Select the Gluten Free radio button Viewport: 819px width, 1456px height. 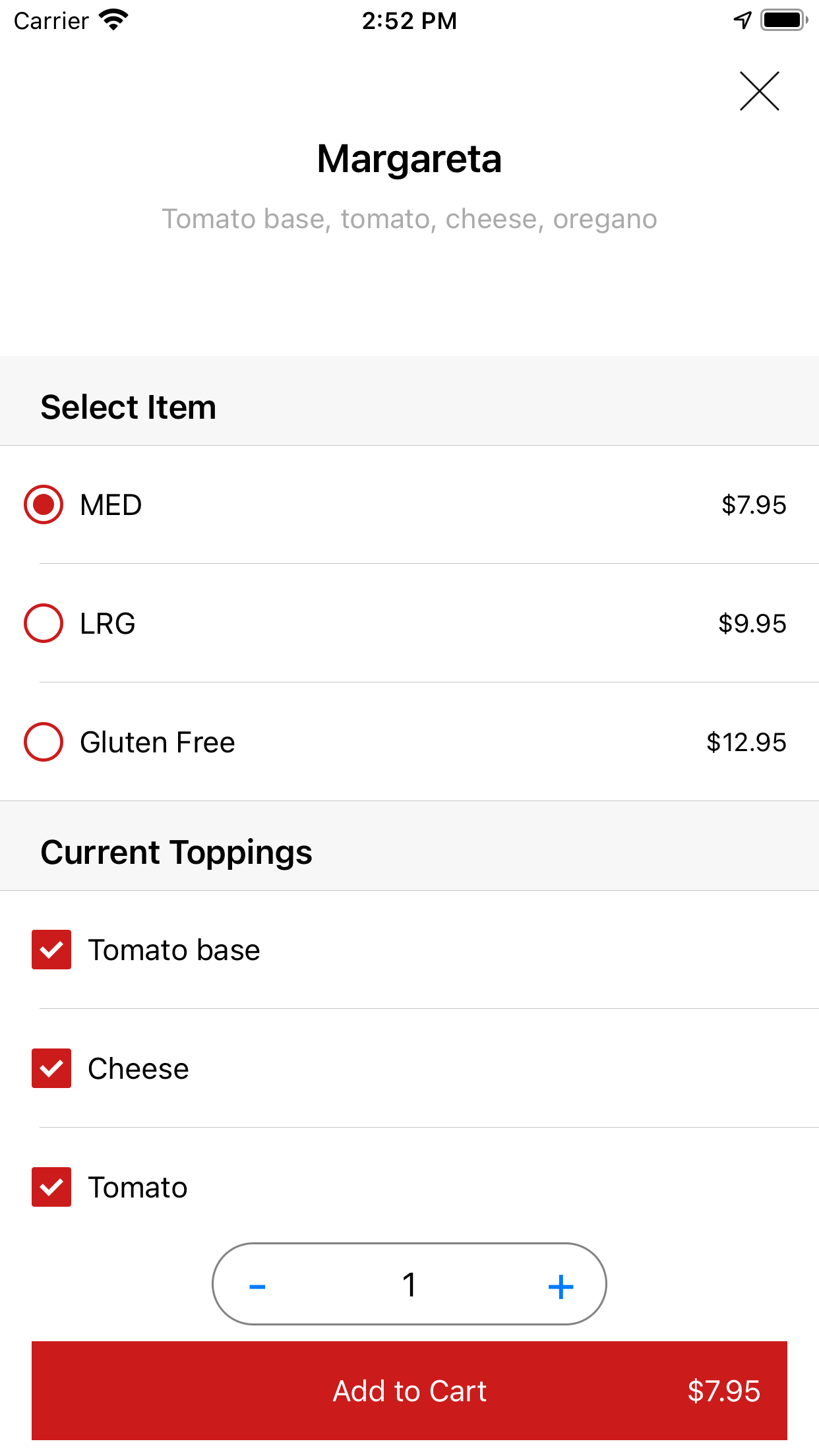click(x=44, y=742)
